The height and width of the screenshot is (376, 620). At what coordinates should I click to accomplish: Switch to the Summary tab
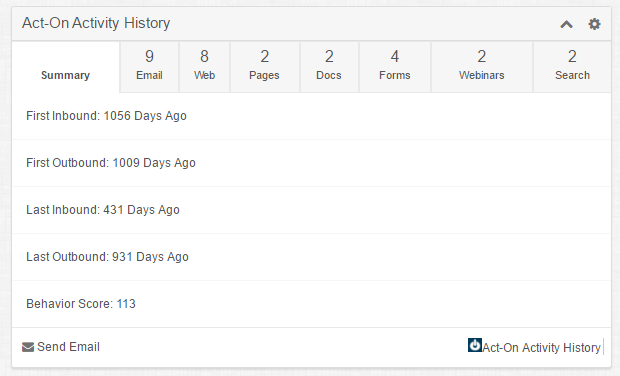tap(66, 67)
